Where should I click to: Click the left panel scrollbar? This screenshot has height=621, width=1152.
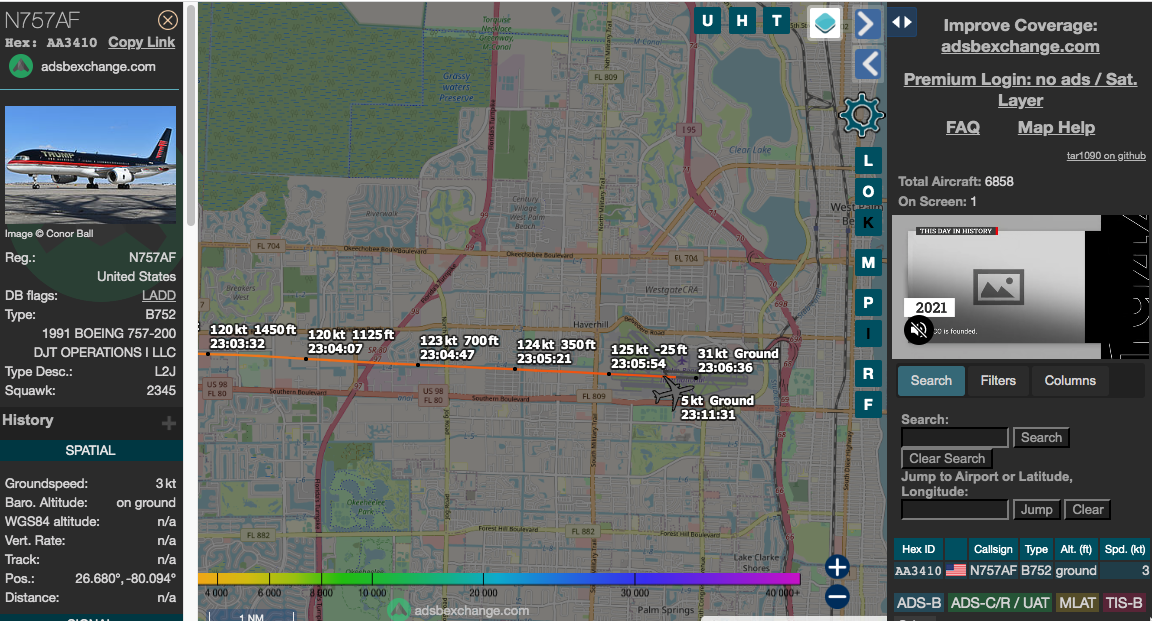[x=191, y=114]
